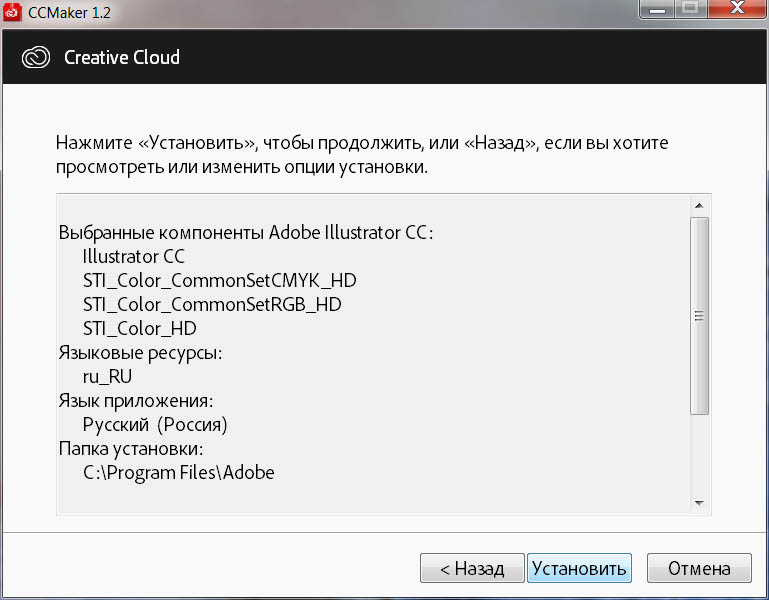The image size is (769, 600).
Task: Click the 'Папка установки:' heading
Action: point(131,449)
